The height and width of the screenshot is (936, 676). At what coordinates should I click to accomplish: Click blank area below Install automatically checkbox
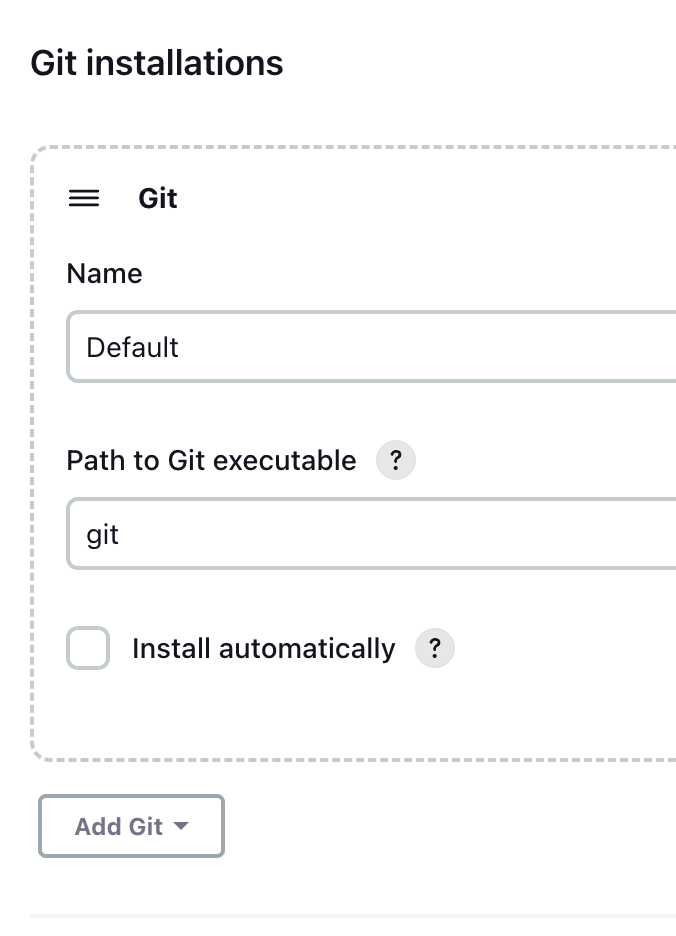click(x=300, y=715)
